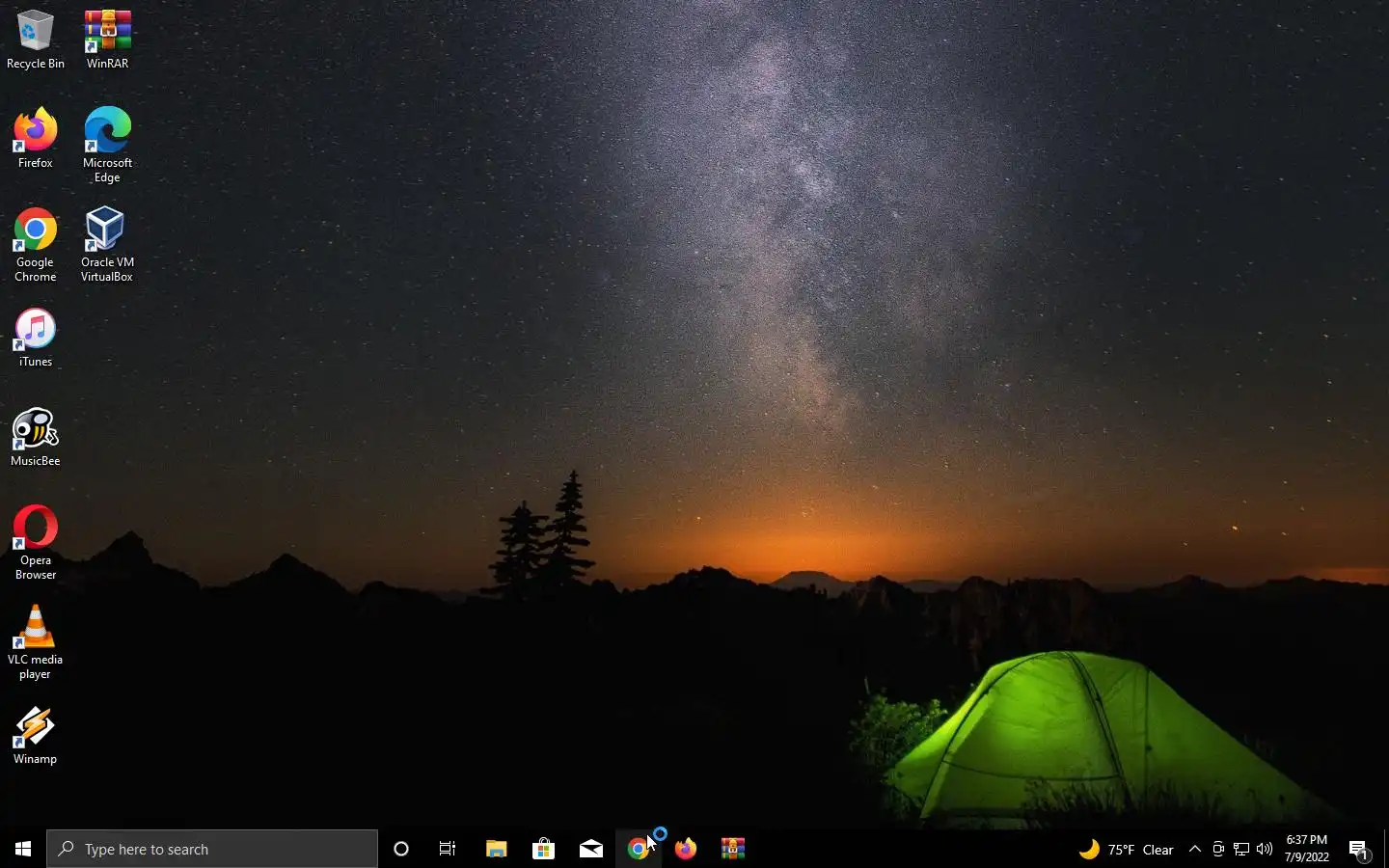Click the Show desktop strip at taskbar end
This screenshot has width=1389, height=868.
click(1386, 849)
